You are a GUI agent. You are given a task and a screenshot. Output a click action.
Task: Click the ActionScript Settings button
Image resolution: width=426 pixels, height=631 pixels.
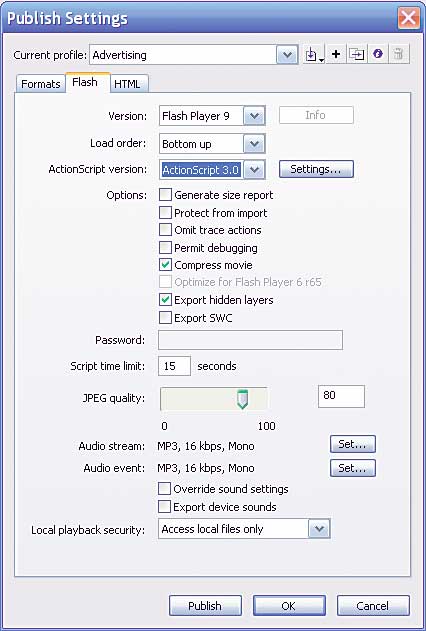tap(316, 169)
